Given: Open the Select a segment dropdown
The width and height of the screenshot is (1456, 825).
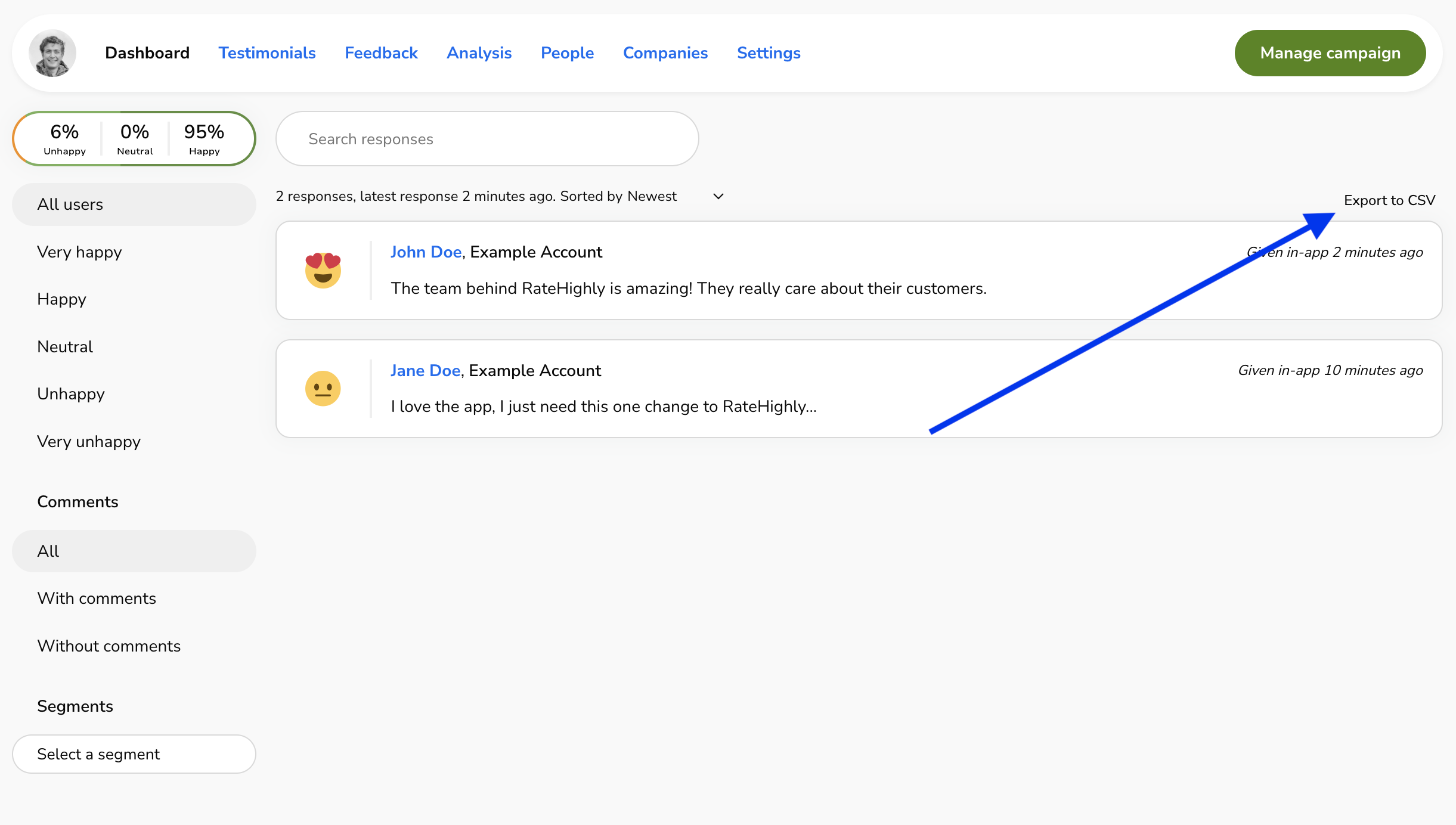Looking at the screenshot, I should pyautogui.click(x=134, y=754).
